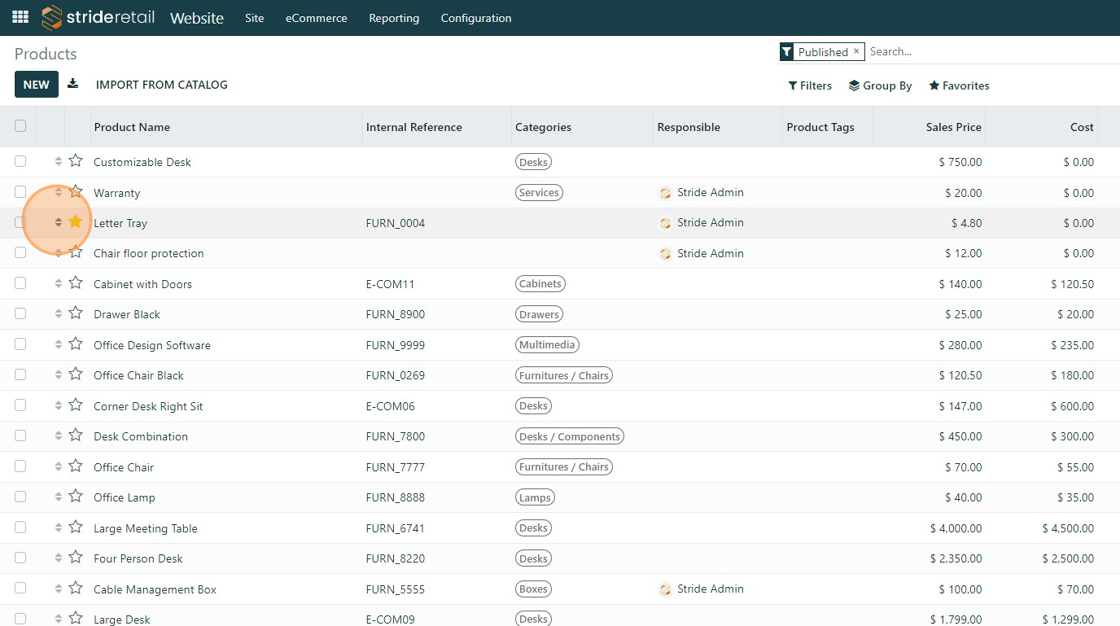Expand the Group By dropdown
Screen dimensions: 1120x626
[880, 86]
